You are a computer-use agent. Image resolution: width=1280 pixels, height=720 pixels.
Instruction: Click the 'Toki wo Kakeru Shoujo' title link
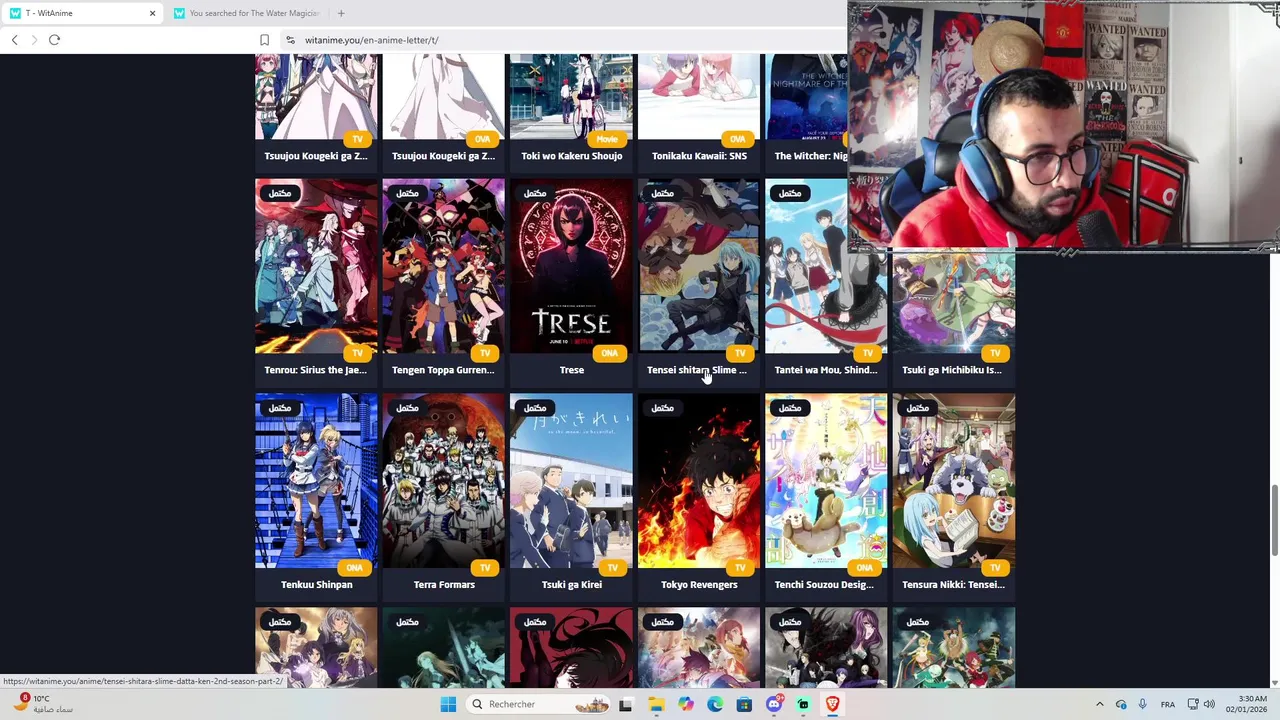(x=571, y=156)
